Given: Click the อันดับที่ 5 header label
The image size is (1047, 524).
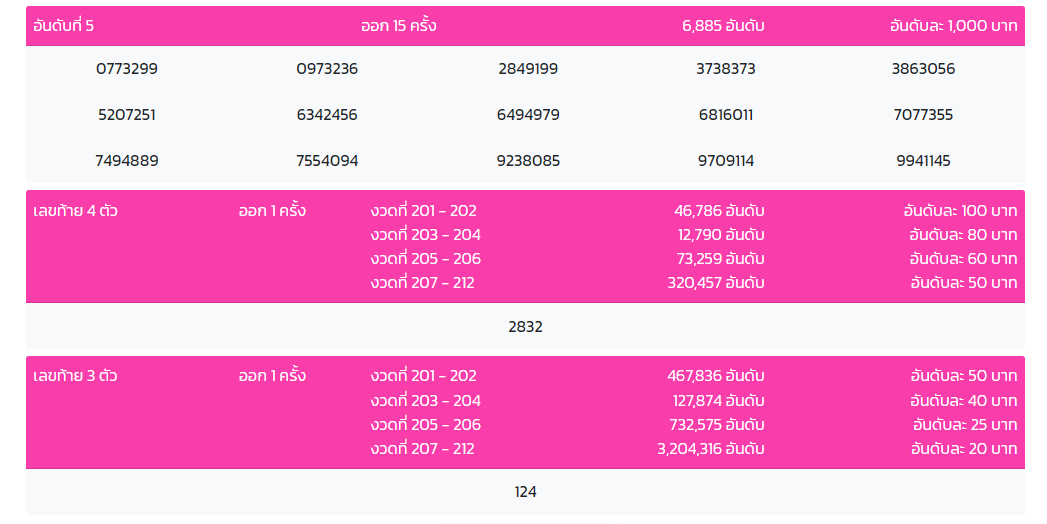Looking at the screenshot, I should tap(63, 26).
